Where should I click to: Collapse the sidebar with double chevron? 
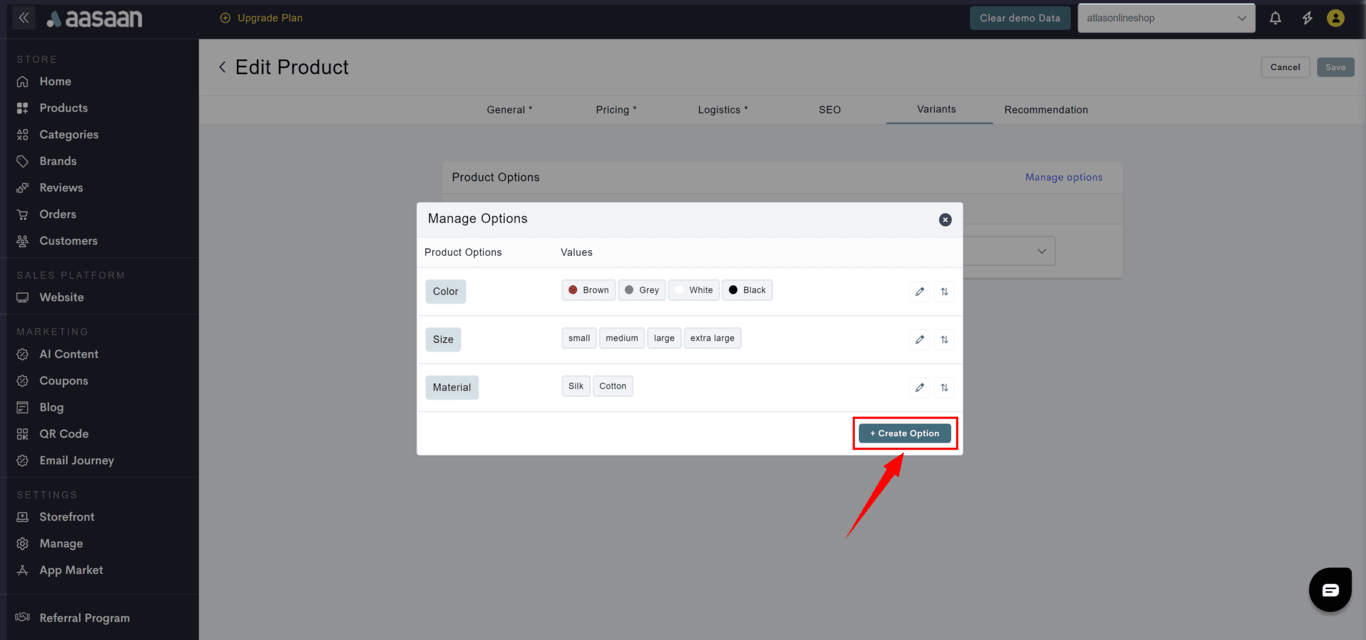click(24, 18)
